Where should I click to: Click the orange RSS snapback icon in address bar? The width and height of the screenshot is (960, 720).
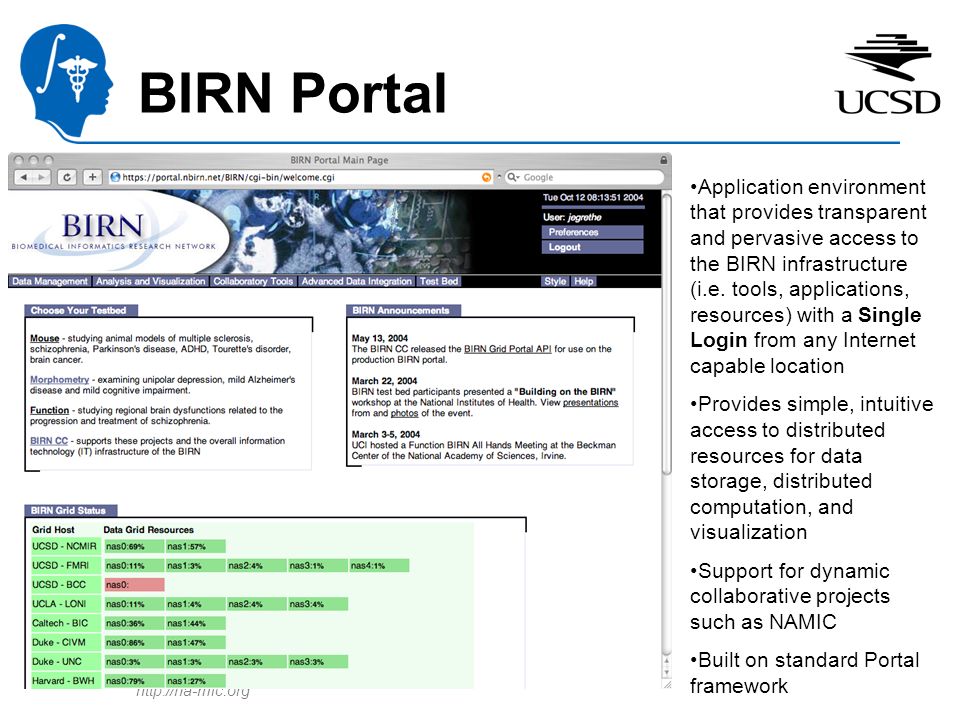[x=486, y=178]
